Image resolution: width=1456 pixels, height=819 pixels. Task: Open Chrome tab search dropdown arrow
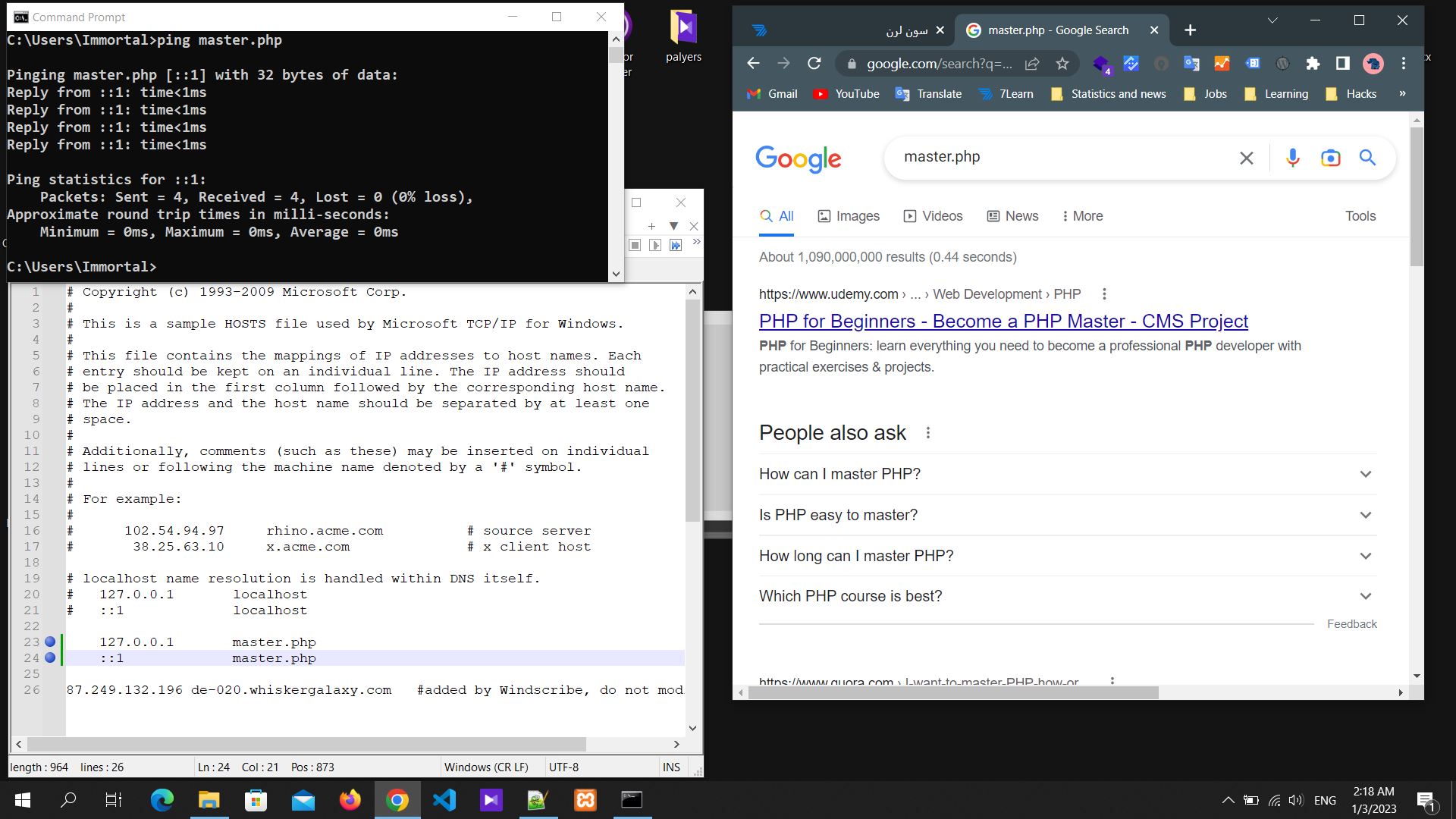pos(1272,20)
